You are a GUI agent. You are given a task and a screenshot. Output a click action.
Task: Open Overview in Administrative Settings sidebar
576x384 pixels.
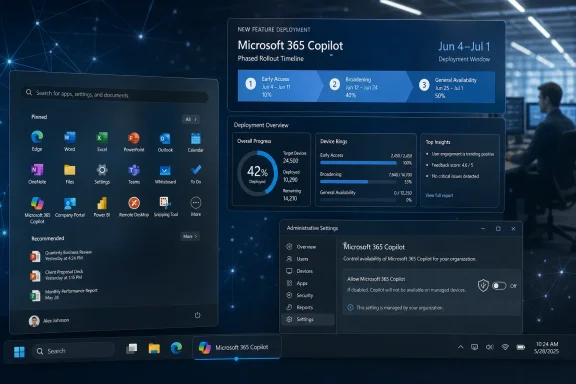[307, 247]
